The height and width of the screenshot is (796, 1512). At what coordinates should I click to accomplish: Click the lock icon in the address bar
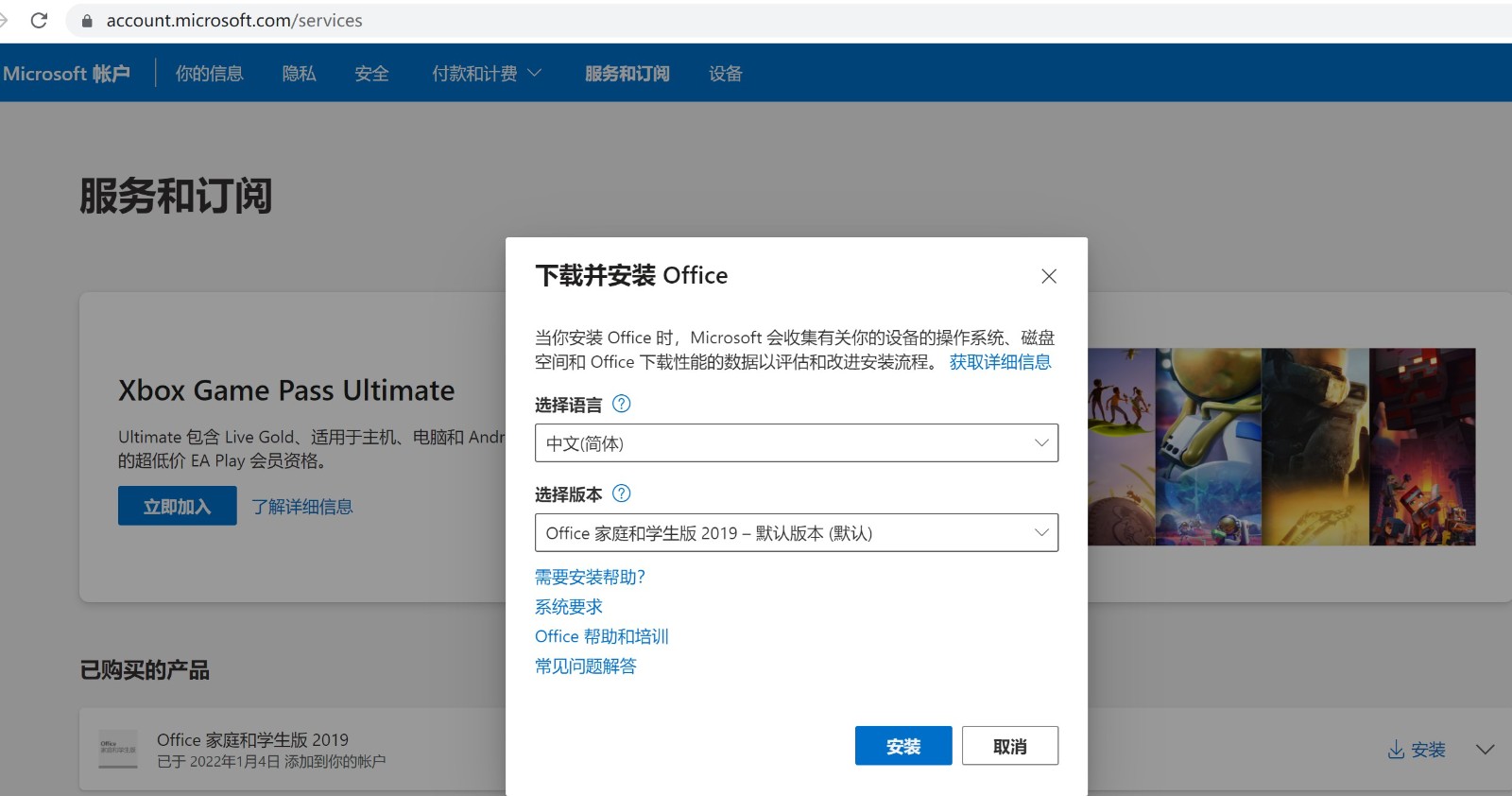[87, 21]
